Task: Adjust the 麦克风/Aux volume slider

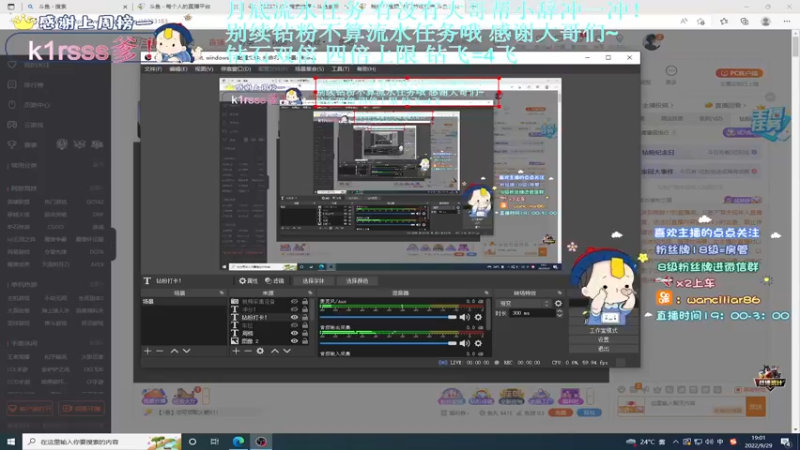Action: (388, 317)
